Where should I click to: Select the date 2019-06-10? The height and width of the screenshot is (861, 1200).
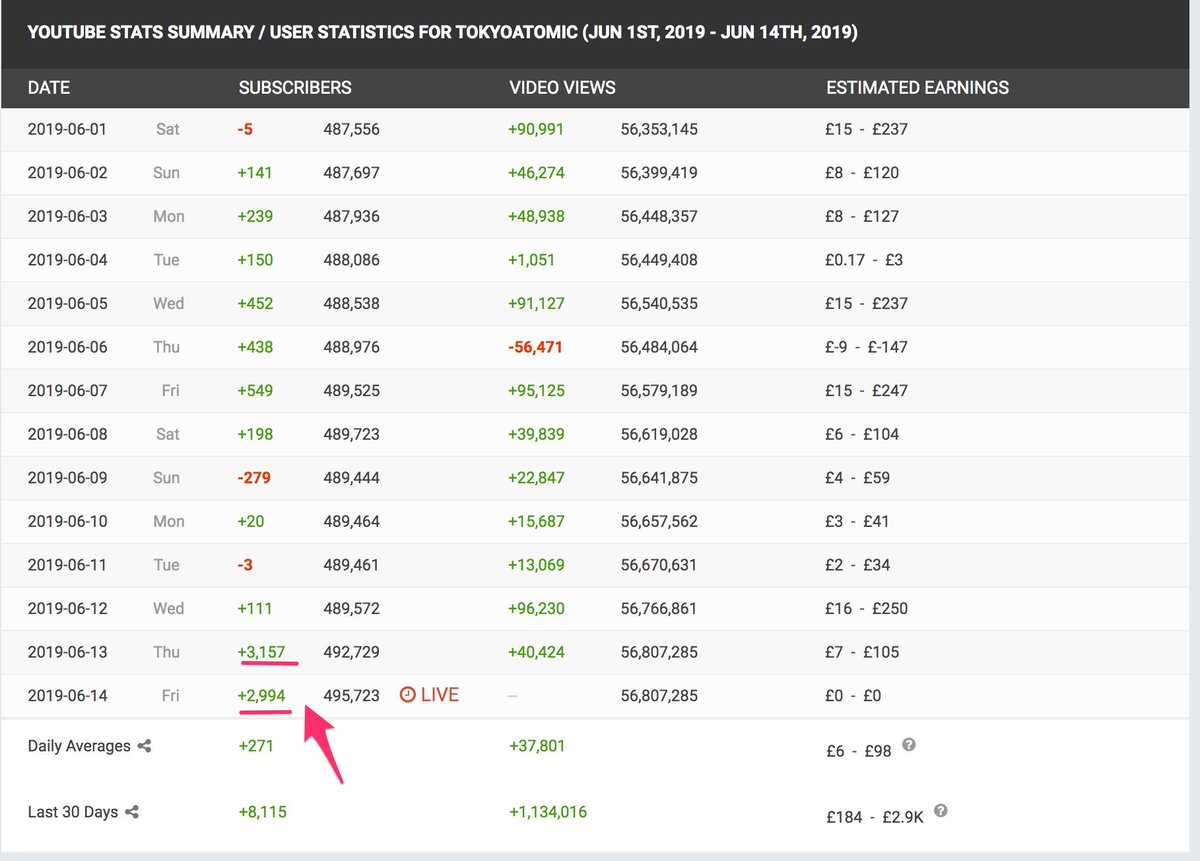[67, 521]
